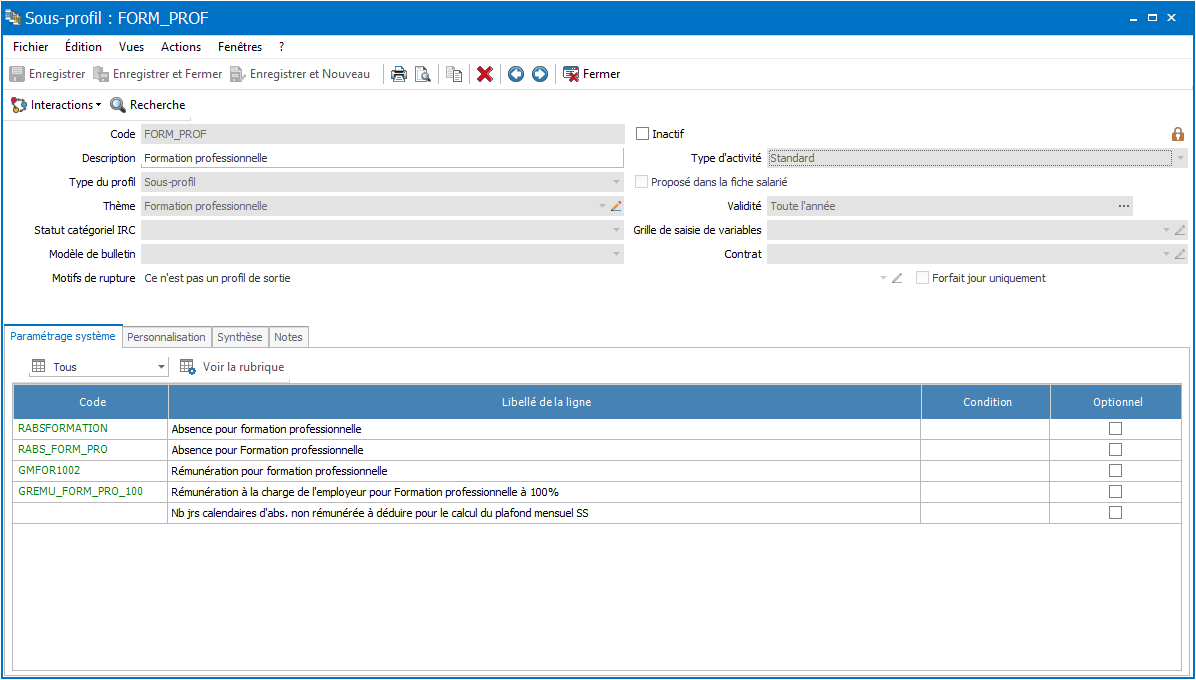
Task: Click the RABSFORMATION code cell
Action: [x=91, y=428]
